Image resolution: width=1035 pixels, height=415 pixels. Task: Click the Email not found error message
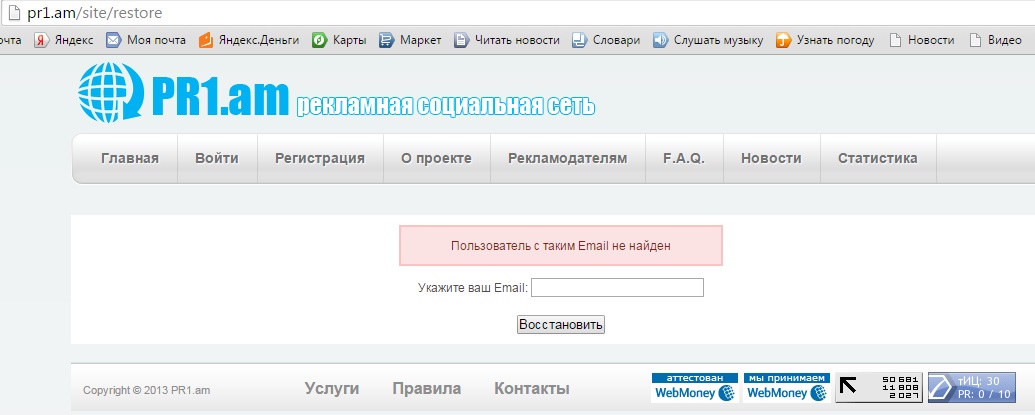pos(560,246)
